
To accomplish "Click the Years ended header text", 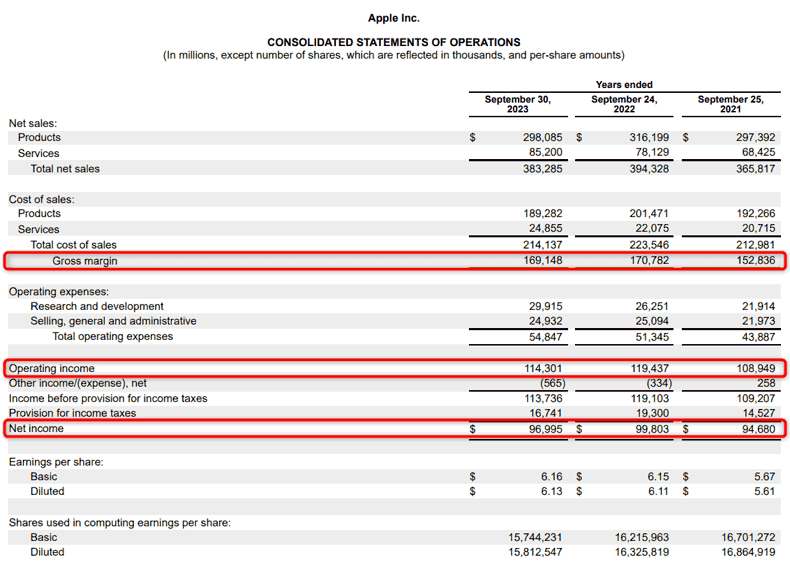I will coord(624,85).
